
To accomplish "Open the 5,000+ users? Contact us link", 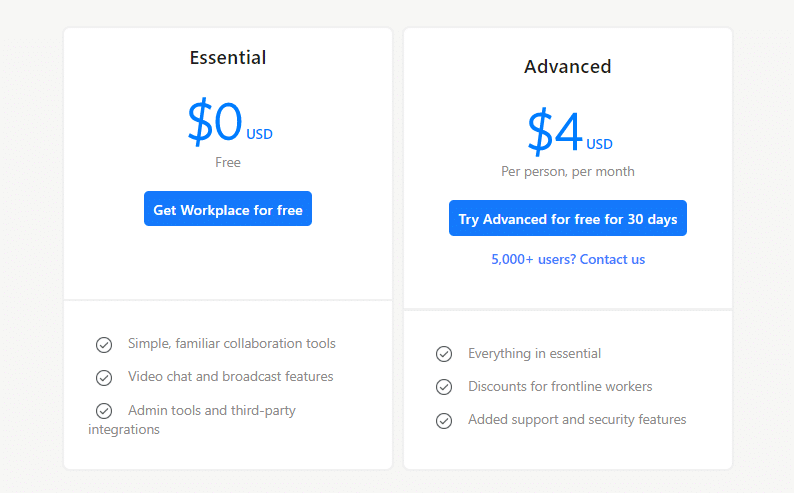I will (568, 260).
